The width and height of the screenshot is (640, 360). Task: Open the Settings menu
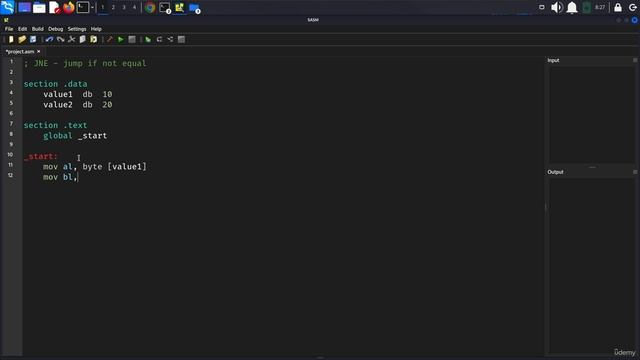click(77, 29)
